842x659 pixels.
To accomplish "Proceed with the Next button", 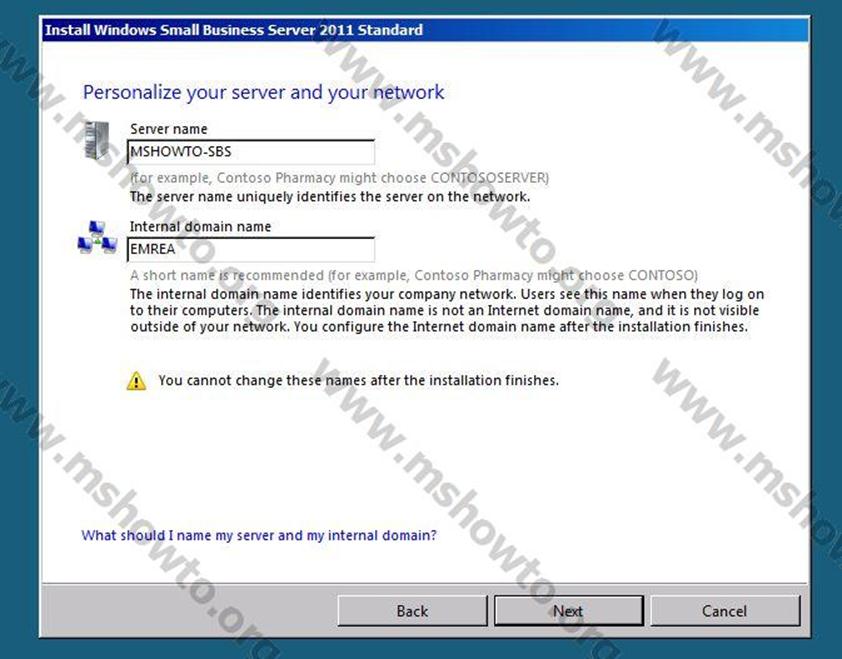I will click(x=568, y=611).
